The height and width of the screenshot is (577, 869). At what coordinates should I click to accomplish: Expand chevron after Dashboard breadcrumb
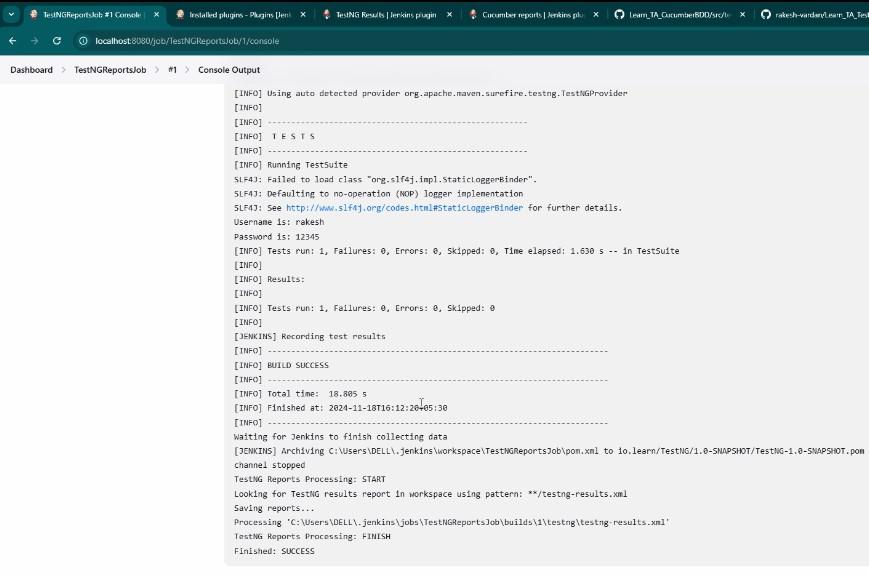(64, 70)
